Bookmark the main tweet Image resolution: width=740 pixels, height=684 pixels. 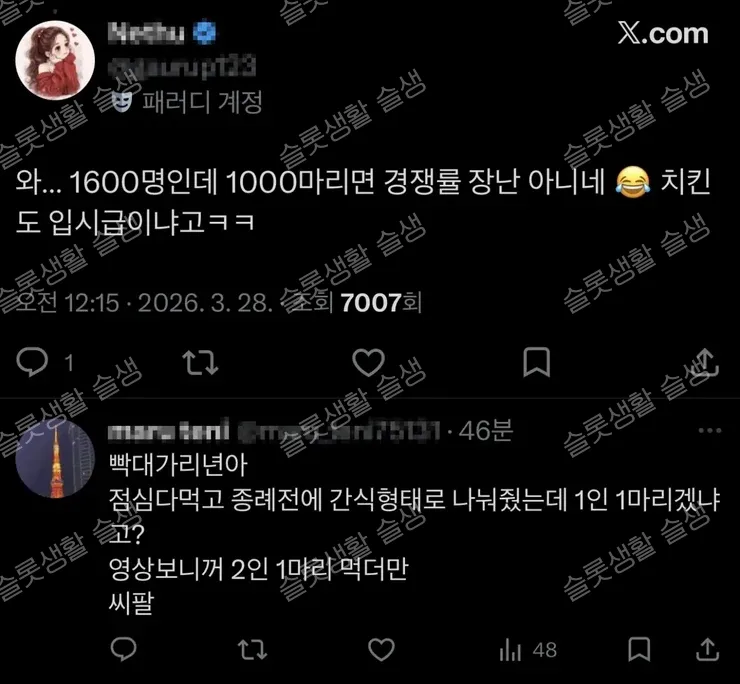pyautogui.click(x=537, y=362)
